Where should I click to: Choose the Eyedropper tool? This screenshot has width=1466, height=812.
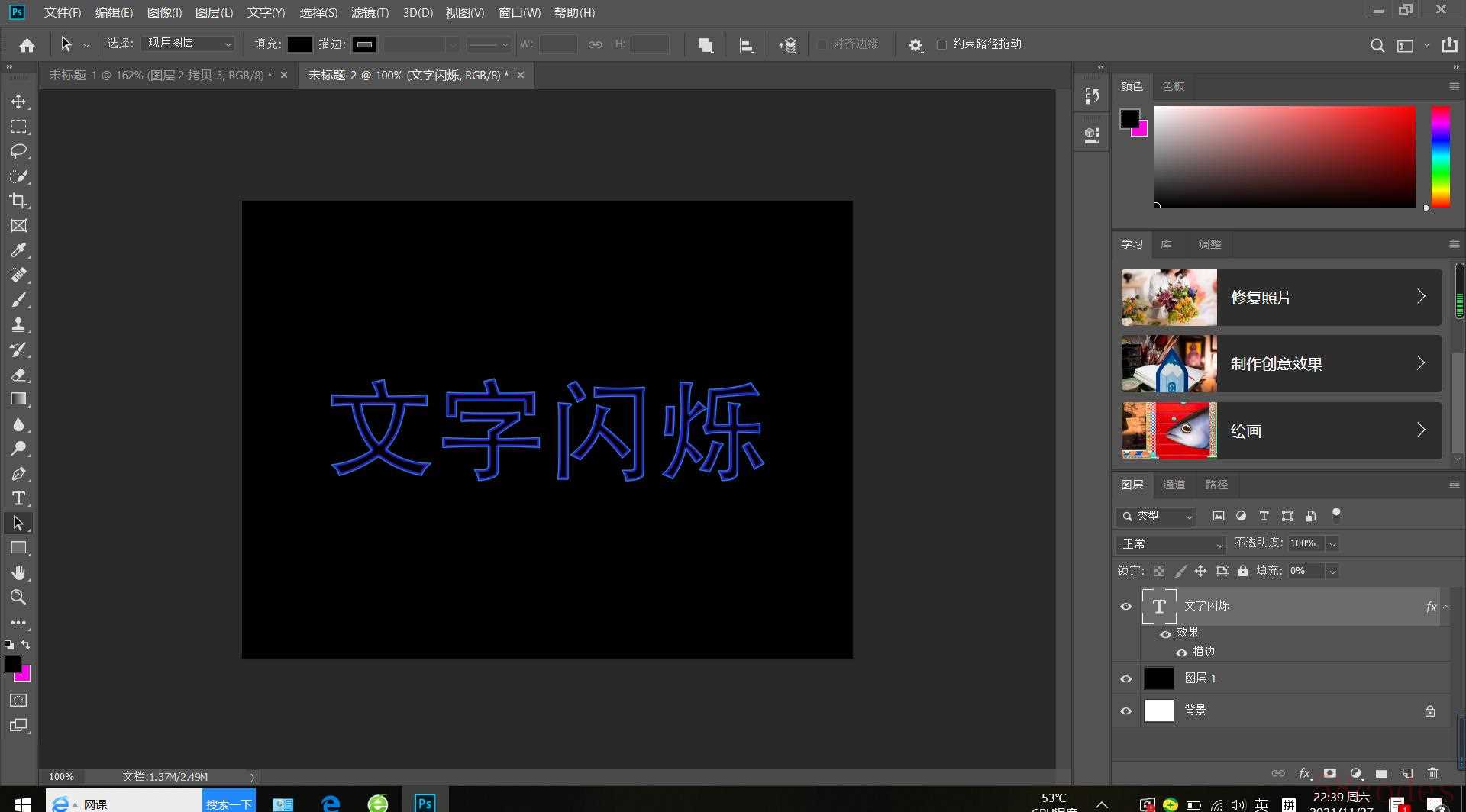[18, 250]
